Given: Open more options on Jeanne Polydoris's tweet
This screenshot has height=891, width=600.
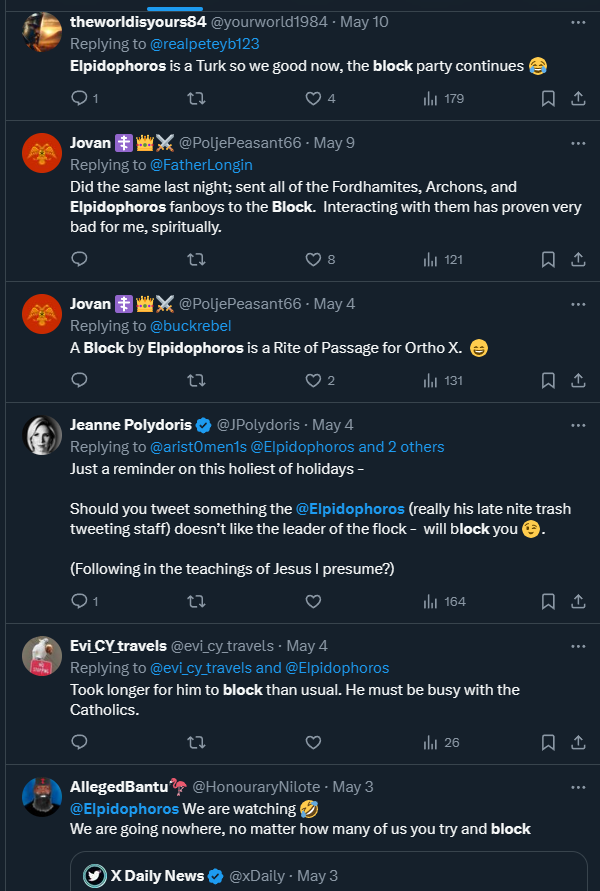Looking at the screenshot, I should pyautogui.click(x=578, y=425).
